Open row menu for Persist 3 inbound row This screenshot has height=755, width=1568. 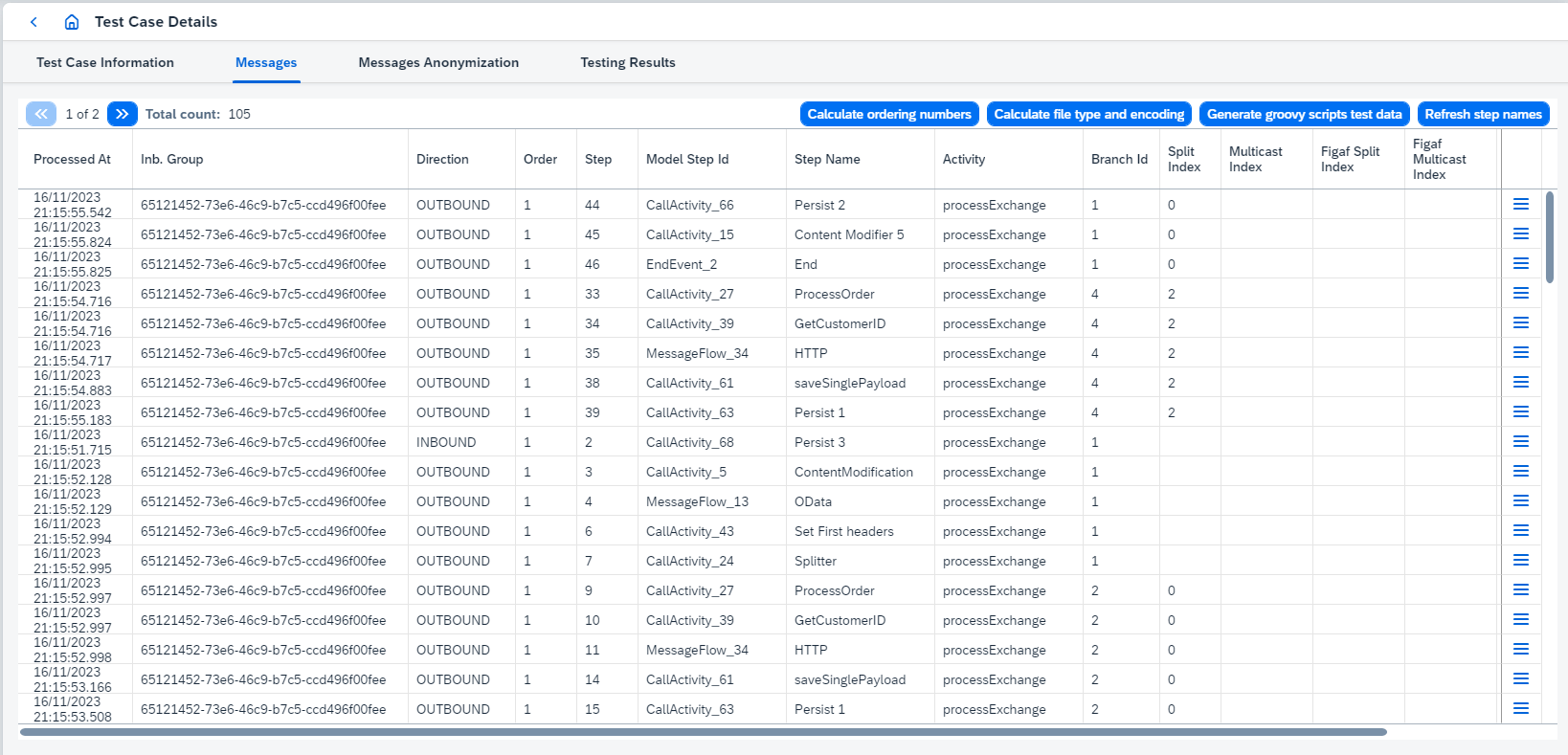[1521, 442]
